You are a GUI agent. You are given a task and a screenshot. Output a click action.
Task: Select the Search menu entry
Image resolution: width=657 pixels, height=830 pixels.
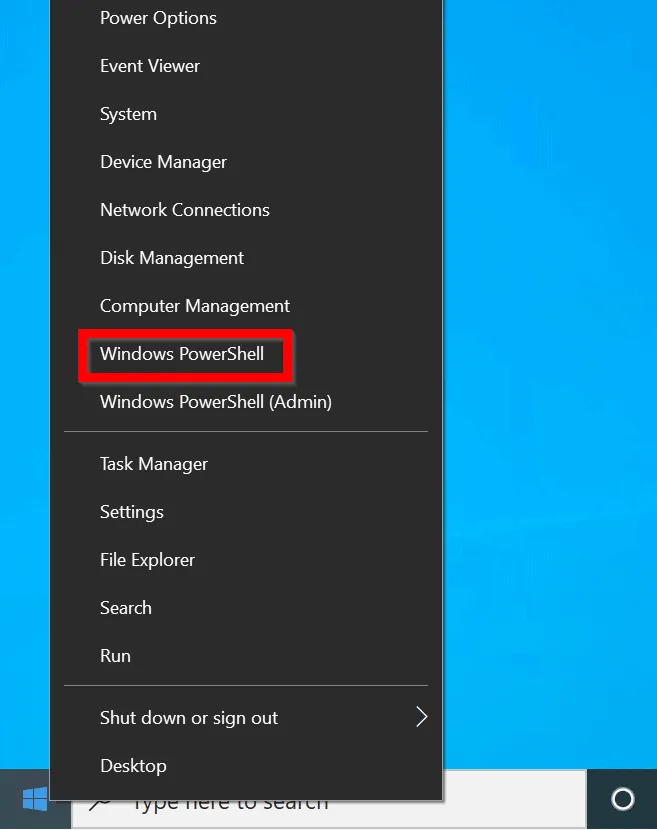tap(125, 608)
